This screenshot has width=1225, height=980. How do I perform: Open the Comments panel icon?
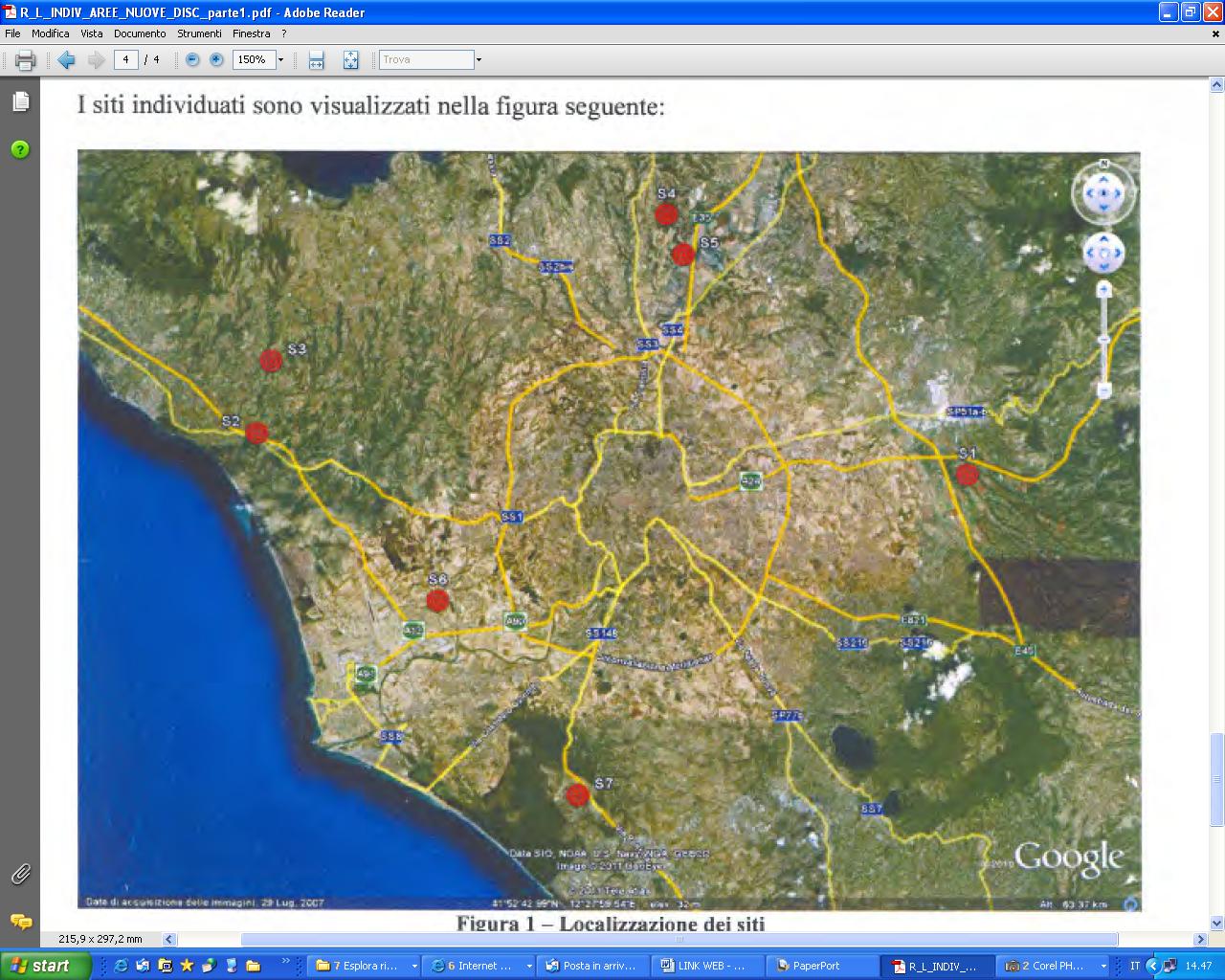(20, 922)
